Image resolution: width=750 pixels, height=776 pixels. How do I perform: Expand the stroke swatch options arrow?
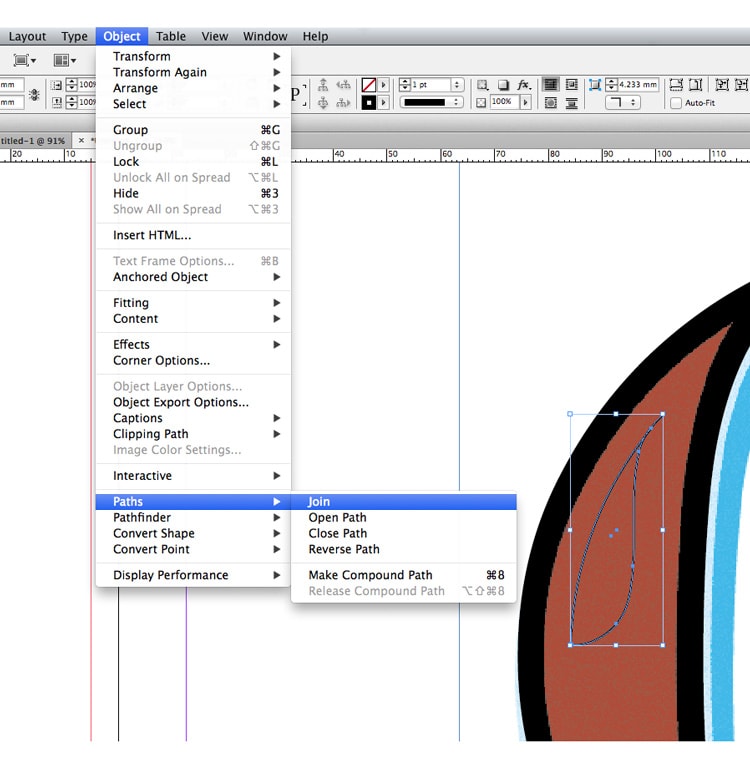pos(383,102)
